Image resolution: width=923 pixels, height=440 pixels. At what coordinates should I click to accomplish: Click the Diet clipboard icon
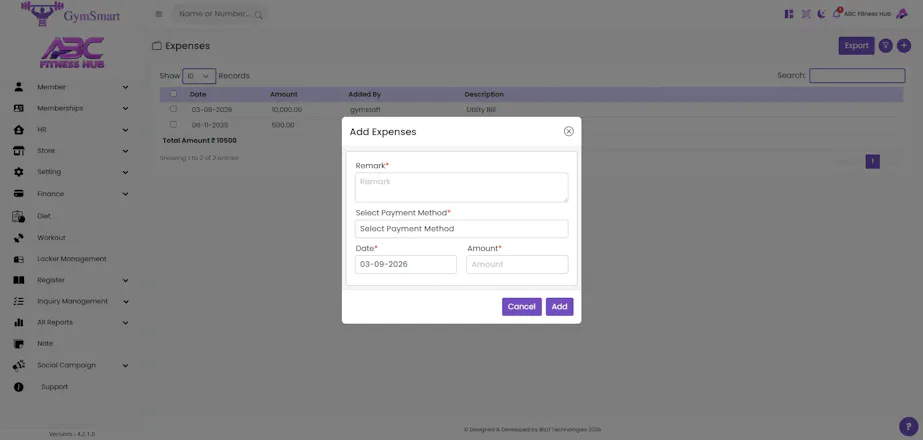tap(18, 216)
